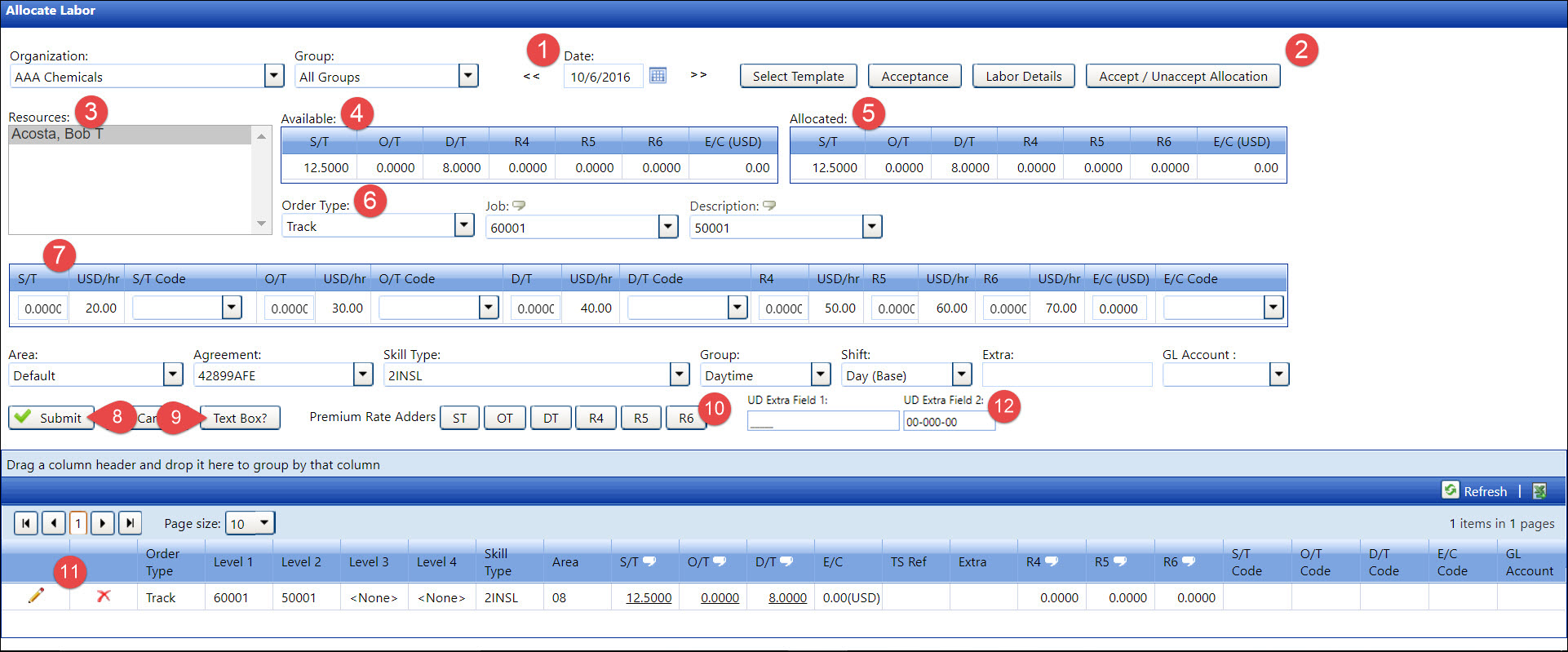Go to the first page of grid
The height and width of the screenshot is (652, 1568).
point(26,523)
